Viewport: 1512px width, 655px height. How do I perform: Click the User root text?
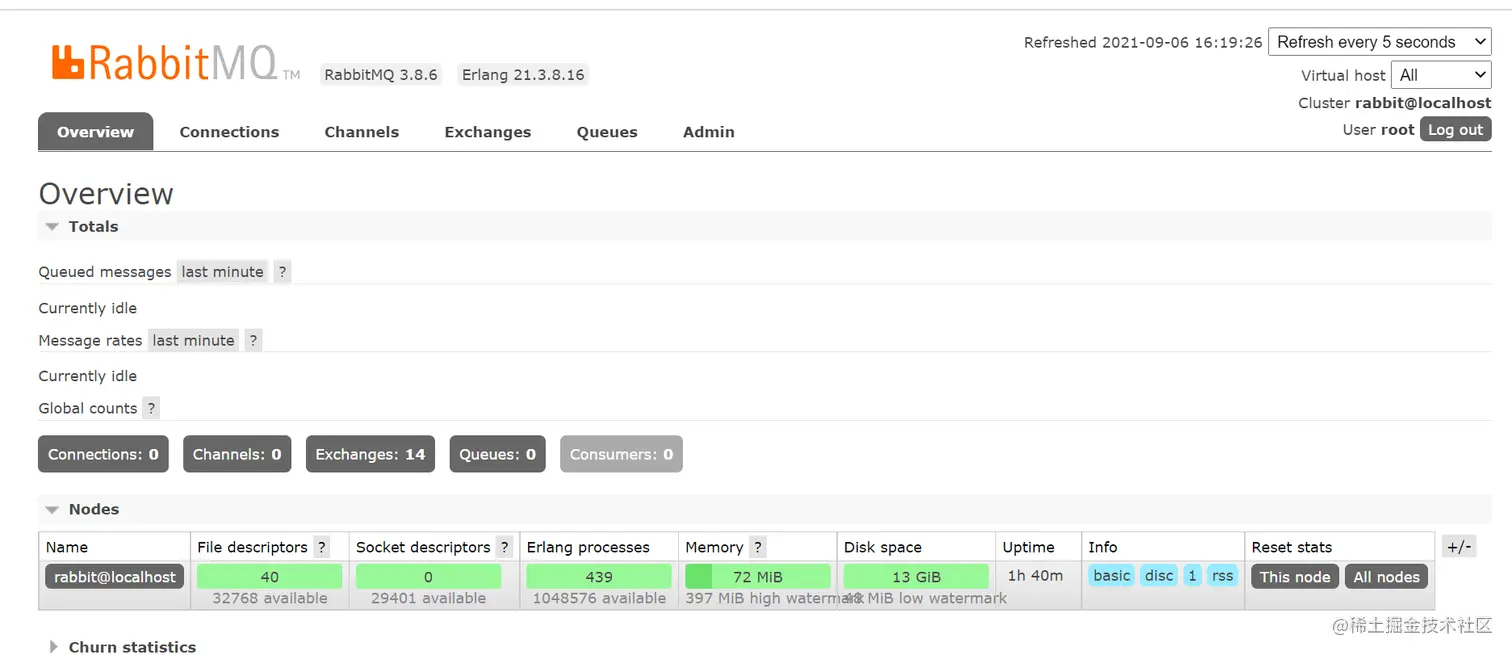(1378, 130)
